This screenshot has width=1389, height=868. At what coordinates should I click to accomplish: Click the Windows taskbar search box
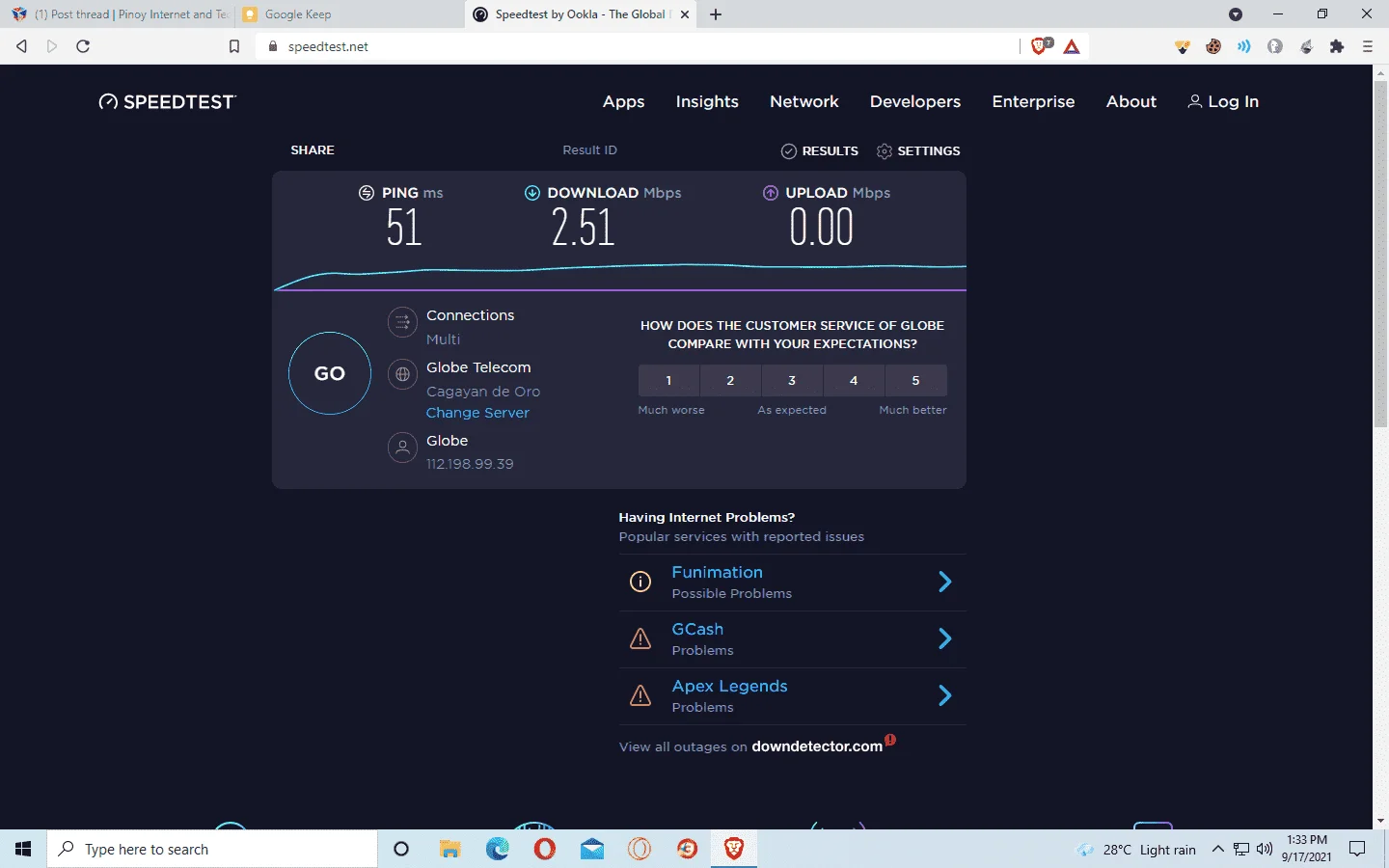tap(212, 849)
